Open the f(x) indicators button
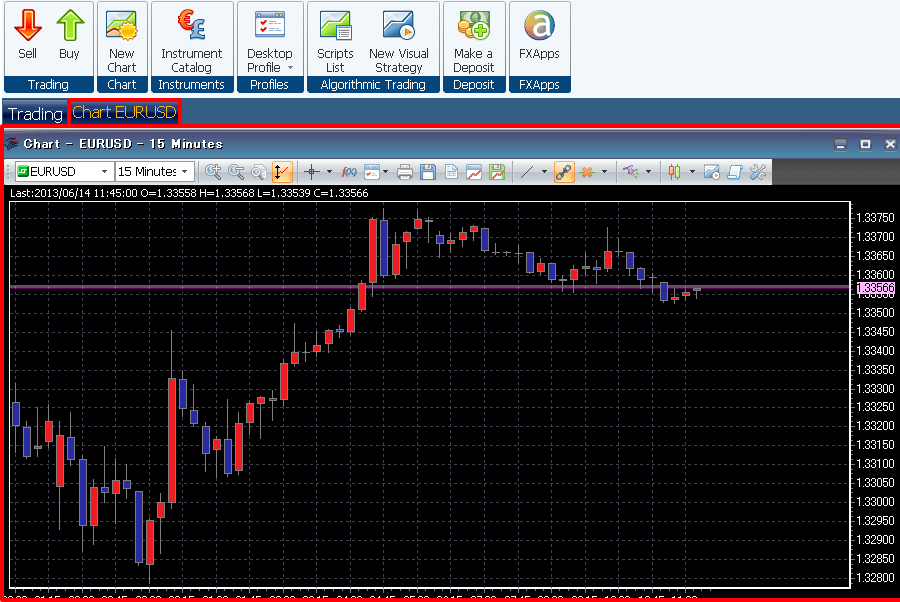This screenshot has width=900, height=602. point(349,172)
